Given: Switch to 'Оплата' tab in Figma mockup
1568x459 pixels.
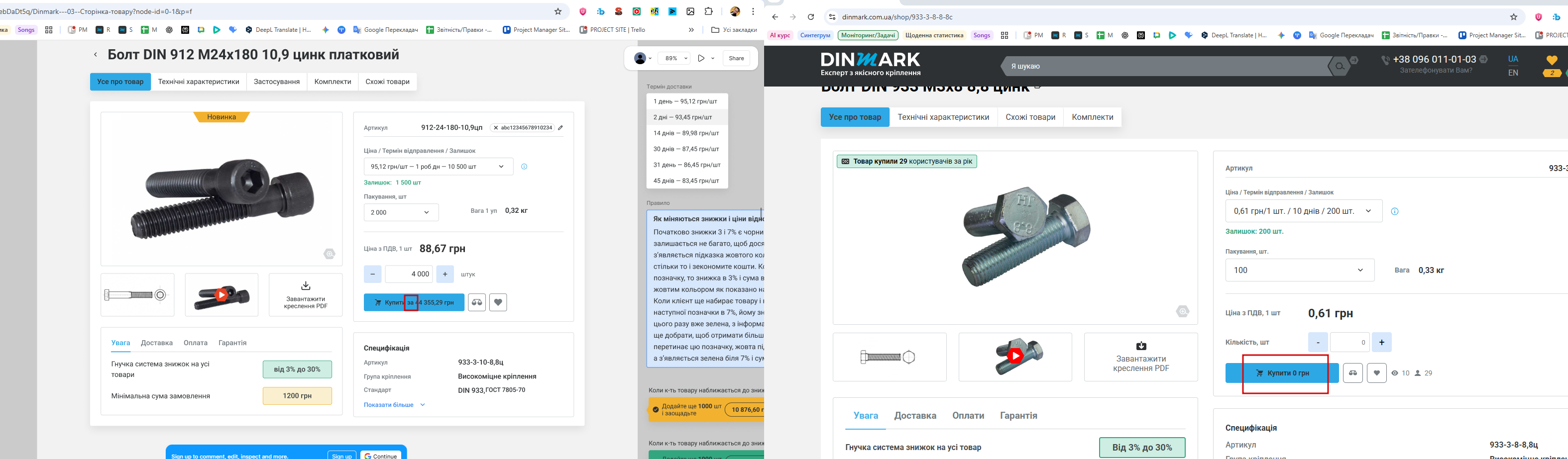Looking at the screenshot, I should pyautogui.click(x=196, y=343).
